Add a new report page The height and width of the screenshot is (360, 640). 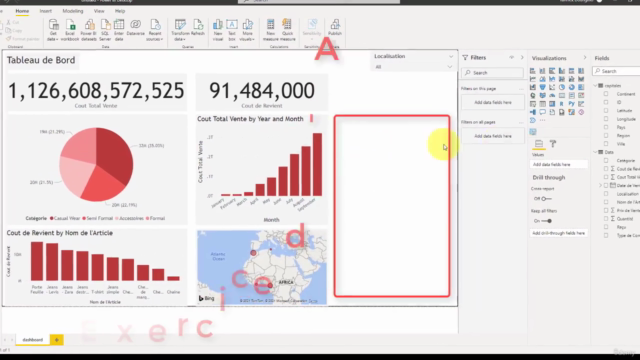[57, 340]
